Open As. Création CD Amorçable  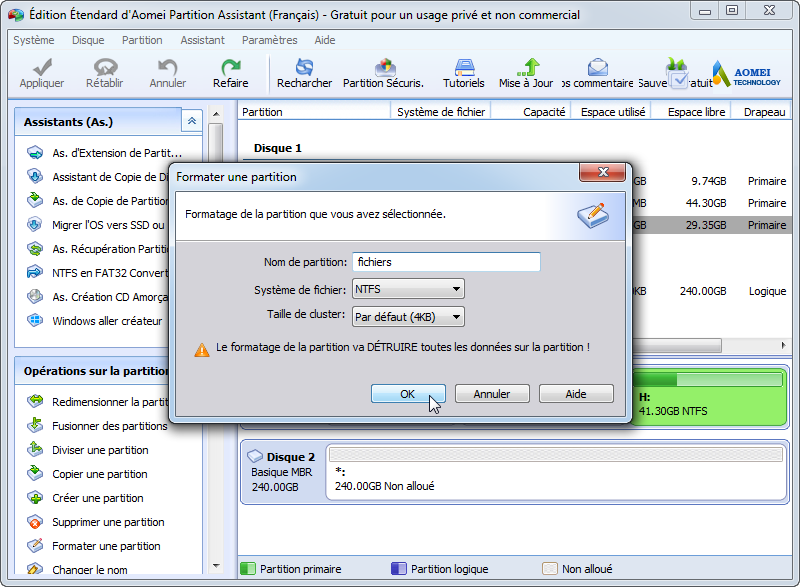98,297
